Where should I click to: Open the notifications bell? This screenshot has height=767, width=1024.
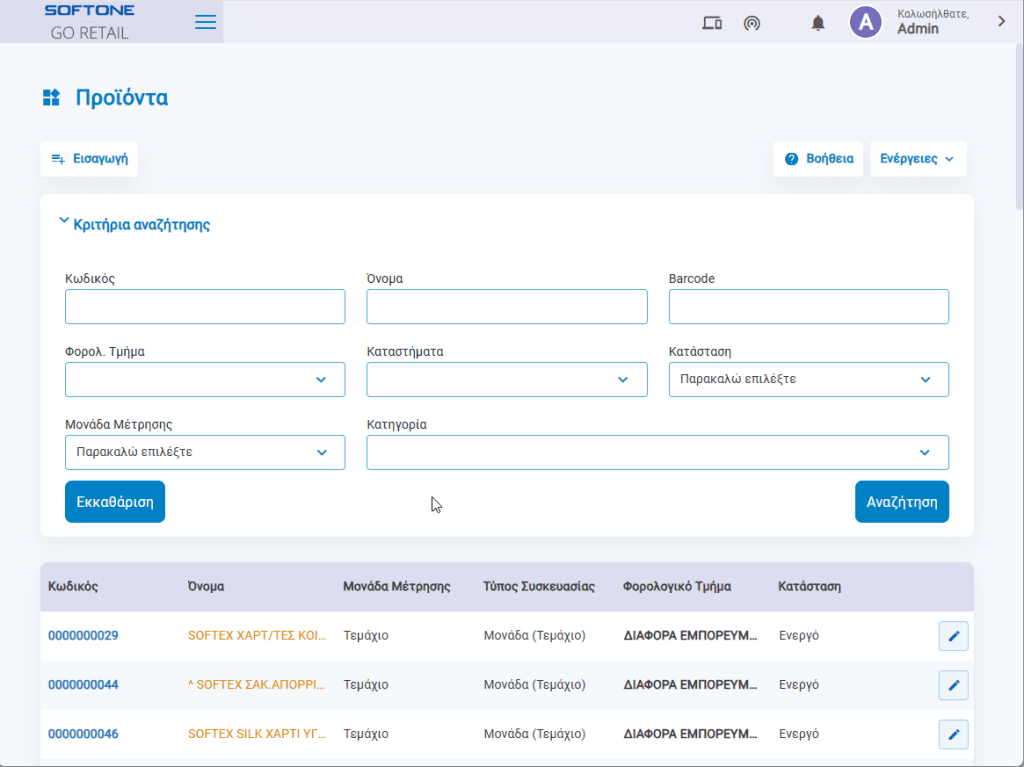[818, 22]
